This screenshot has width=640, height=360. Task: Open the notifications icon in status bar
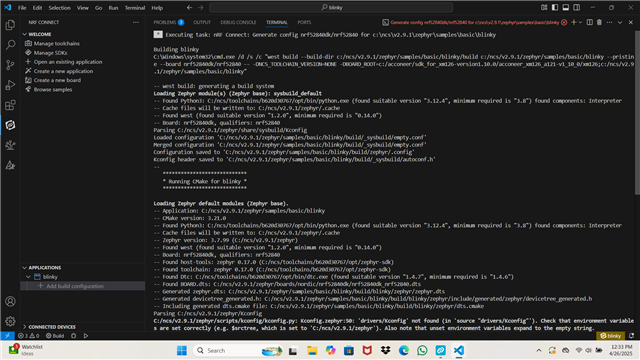(x=631, y=336)
